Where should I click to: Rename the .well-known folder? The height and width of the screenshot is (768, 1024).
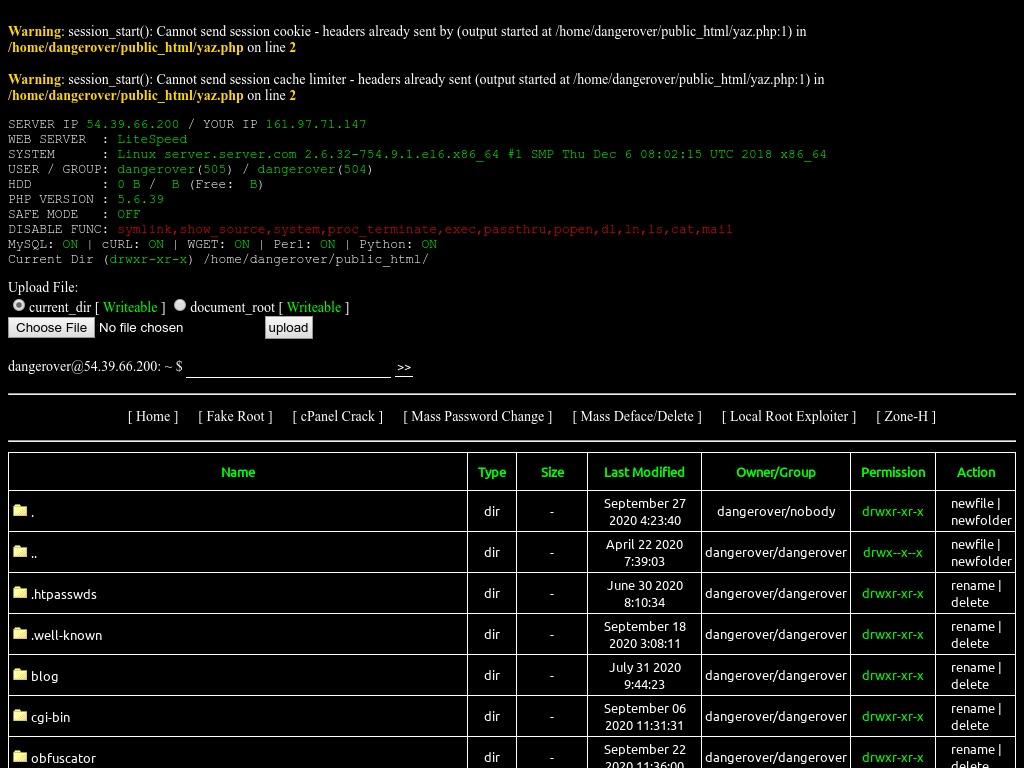tap(973, 626)
